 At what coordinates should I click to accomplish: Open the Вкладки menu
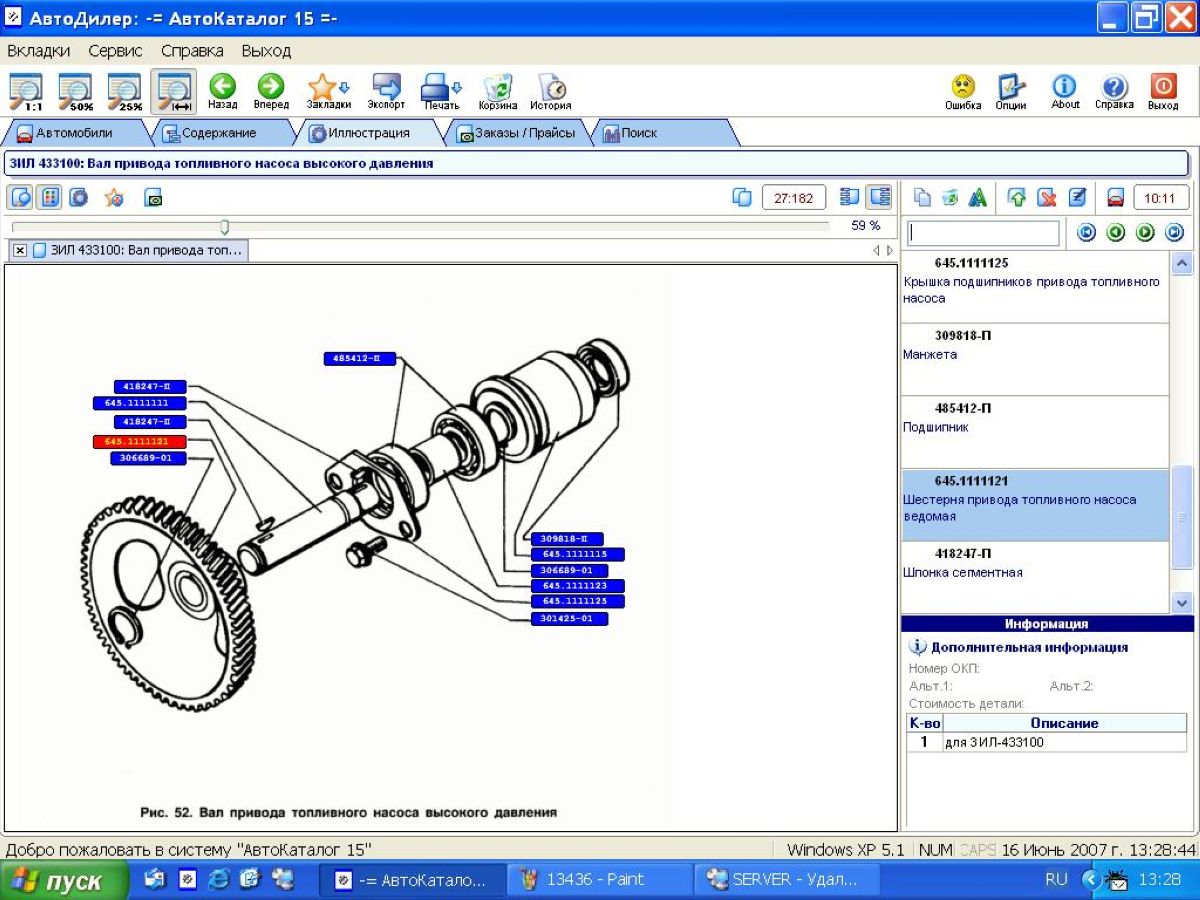(x=38, y=50)
